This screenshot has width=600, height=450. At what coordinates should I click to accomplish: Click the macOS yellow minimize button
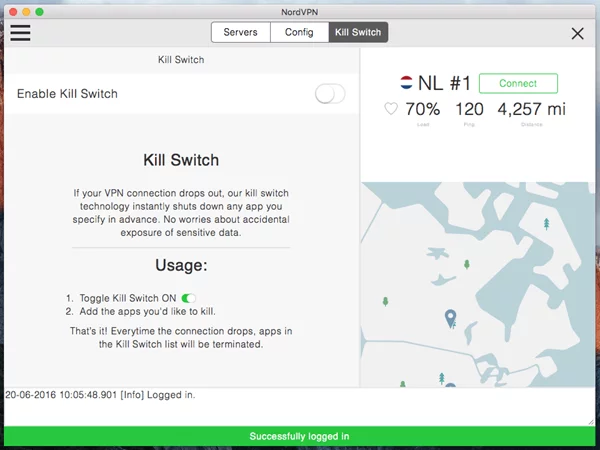coord(26,12)
